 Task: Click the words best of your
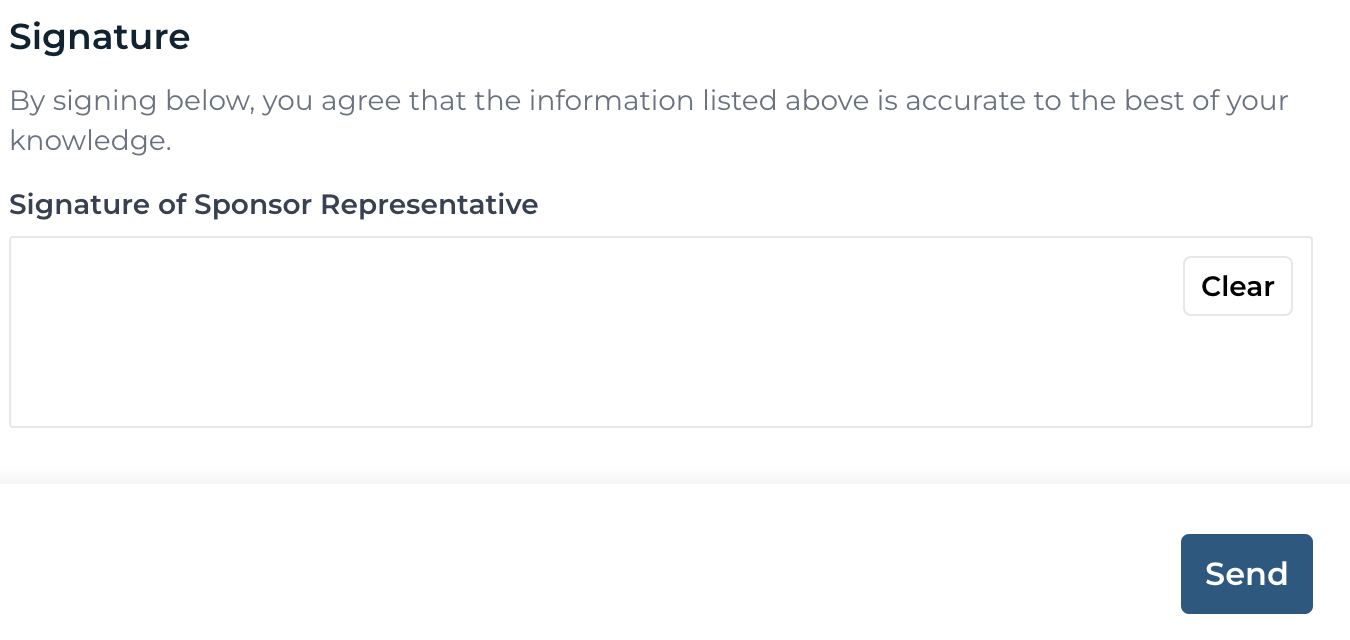click(x=1207, y=101)
